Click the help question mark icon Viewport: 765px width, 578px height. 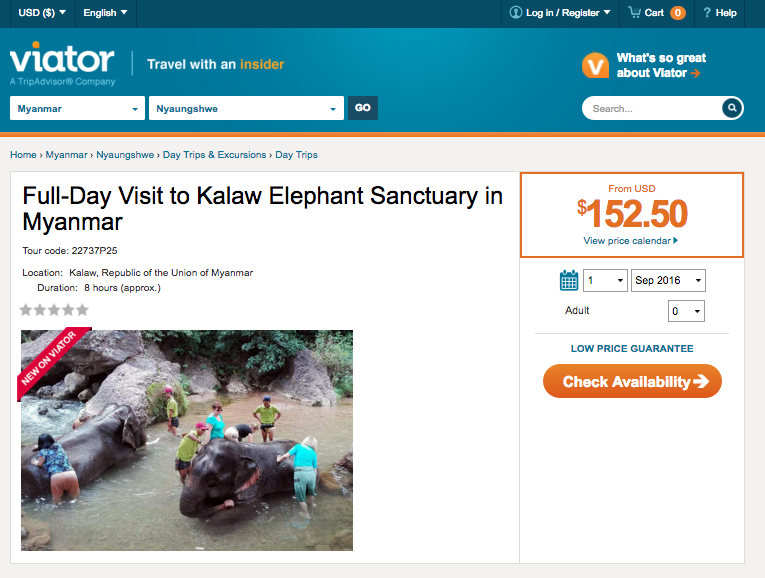point(706,13)
